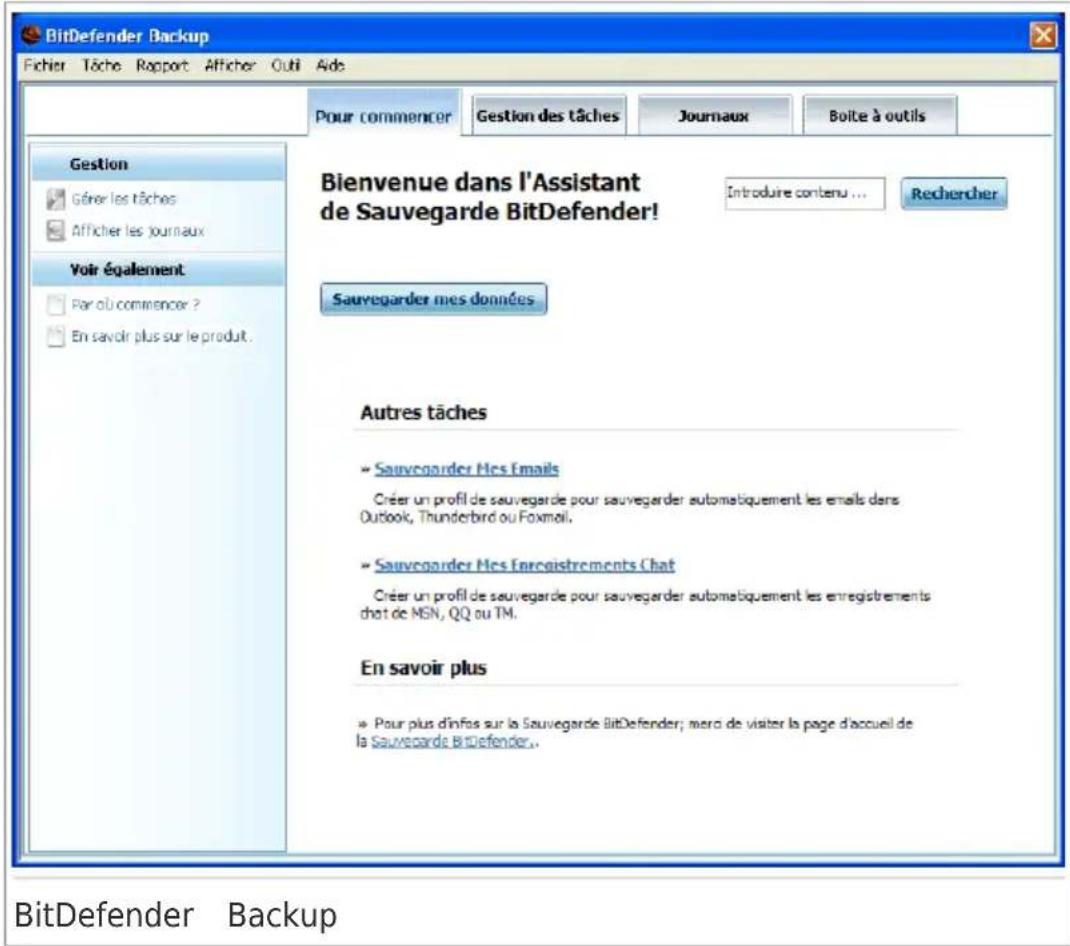
Task: Open the Afficher menu
Action: point(230,66)
